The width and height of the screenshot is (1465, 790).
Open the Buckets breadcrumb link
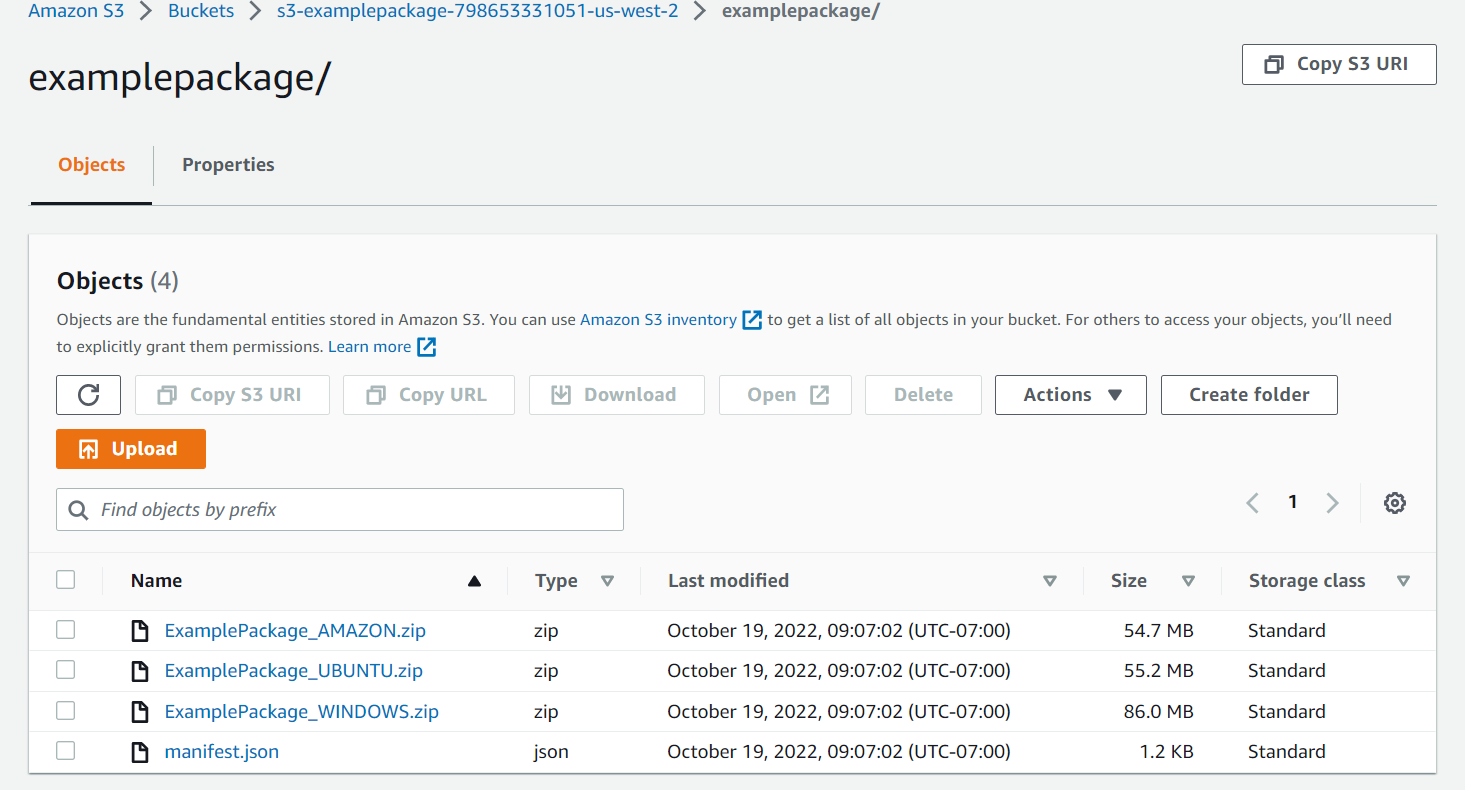coord(200,11)
